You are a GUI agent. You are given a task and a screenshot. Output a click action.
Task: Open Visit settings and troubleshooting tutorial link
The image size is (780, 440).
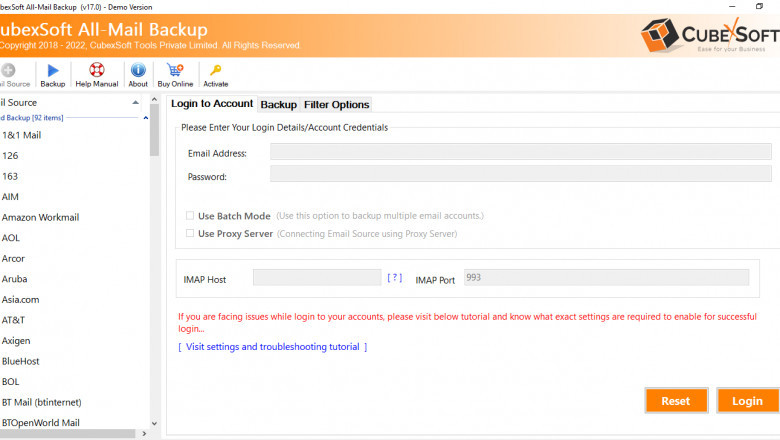click(273, 347)
